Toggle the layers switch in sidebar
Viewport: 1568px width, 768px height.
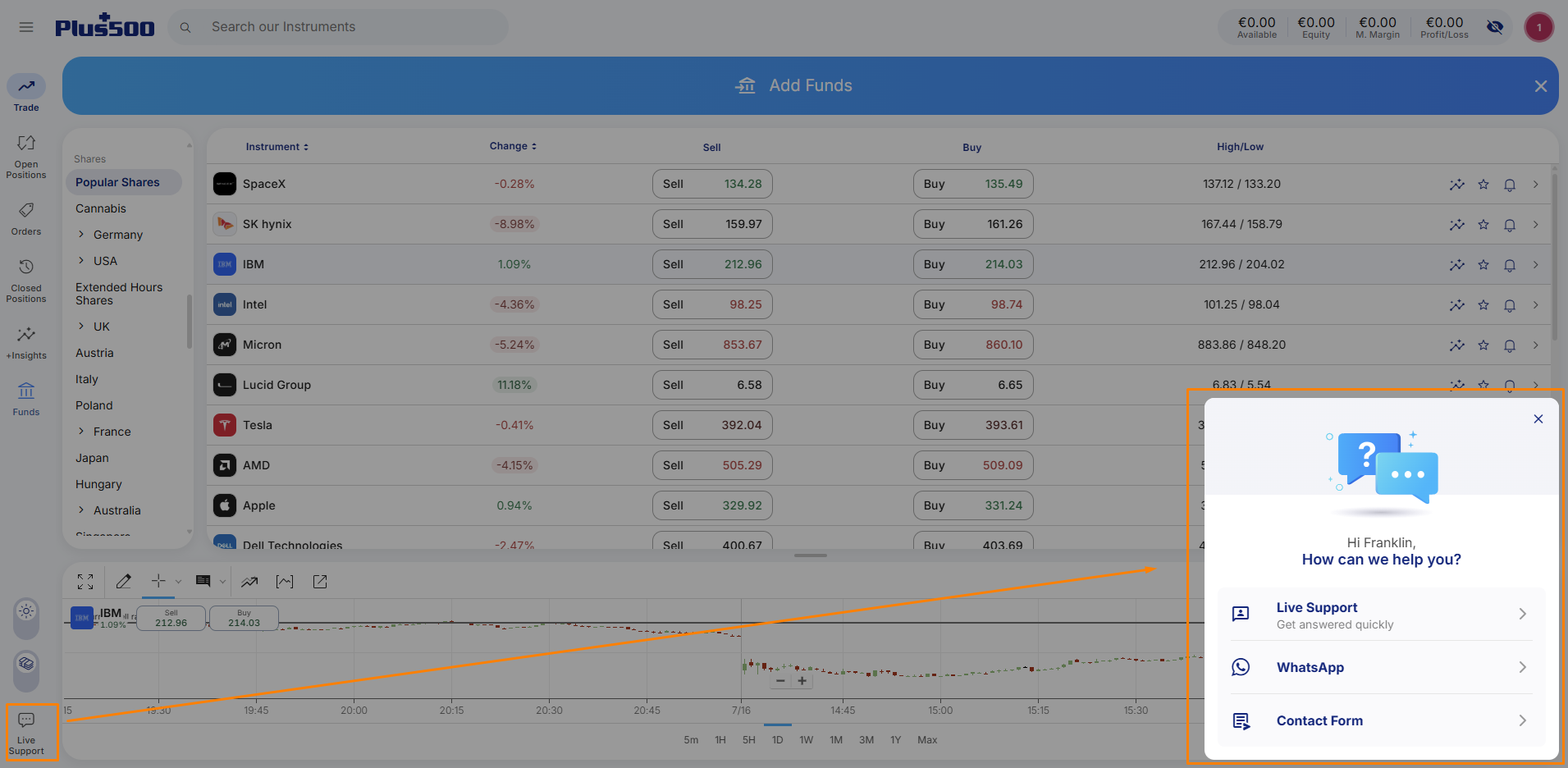tap(26, 670)
